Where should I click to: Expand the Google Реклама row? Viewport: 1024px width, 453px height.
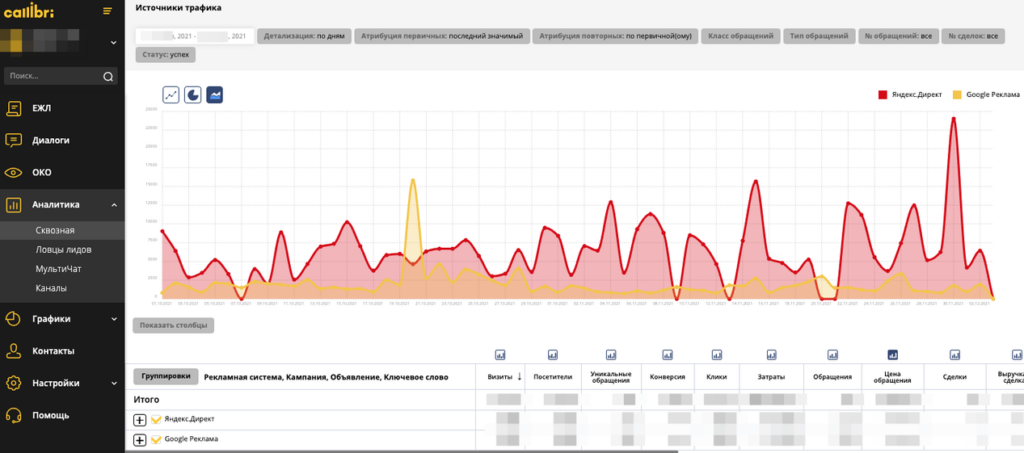click(140, 439)
